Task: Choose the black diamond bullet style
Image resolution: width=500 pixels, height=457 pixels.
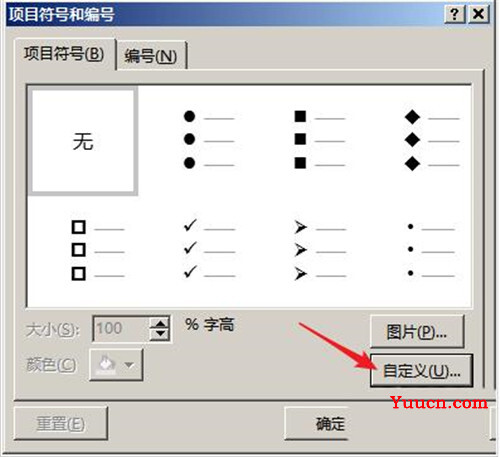Action: click(432, 140)
